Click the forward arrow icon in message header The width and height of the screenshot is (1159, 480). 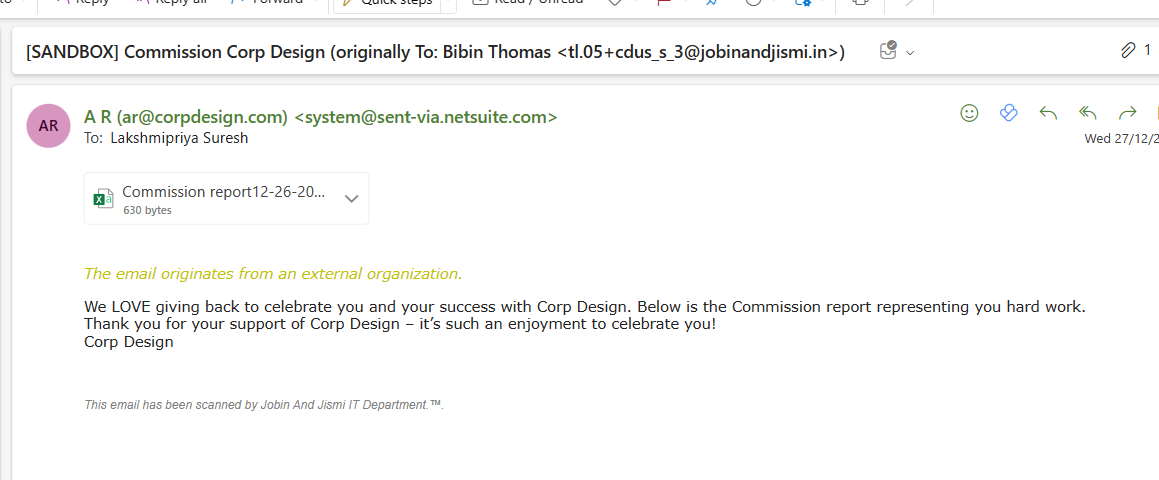click(1128, 113)
